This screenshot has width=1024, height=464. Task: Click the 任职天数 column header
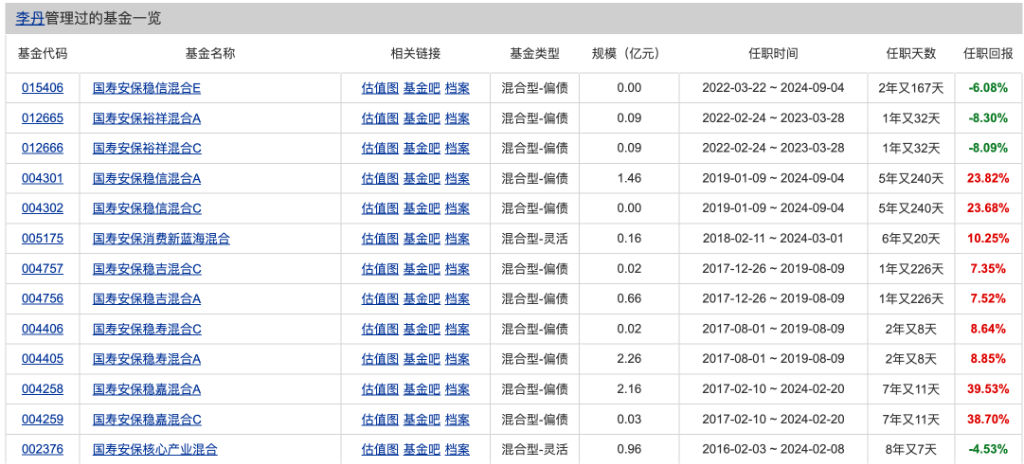click(x=911, y=54)
